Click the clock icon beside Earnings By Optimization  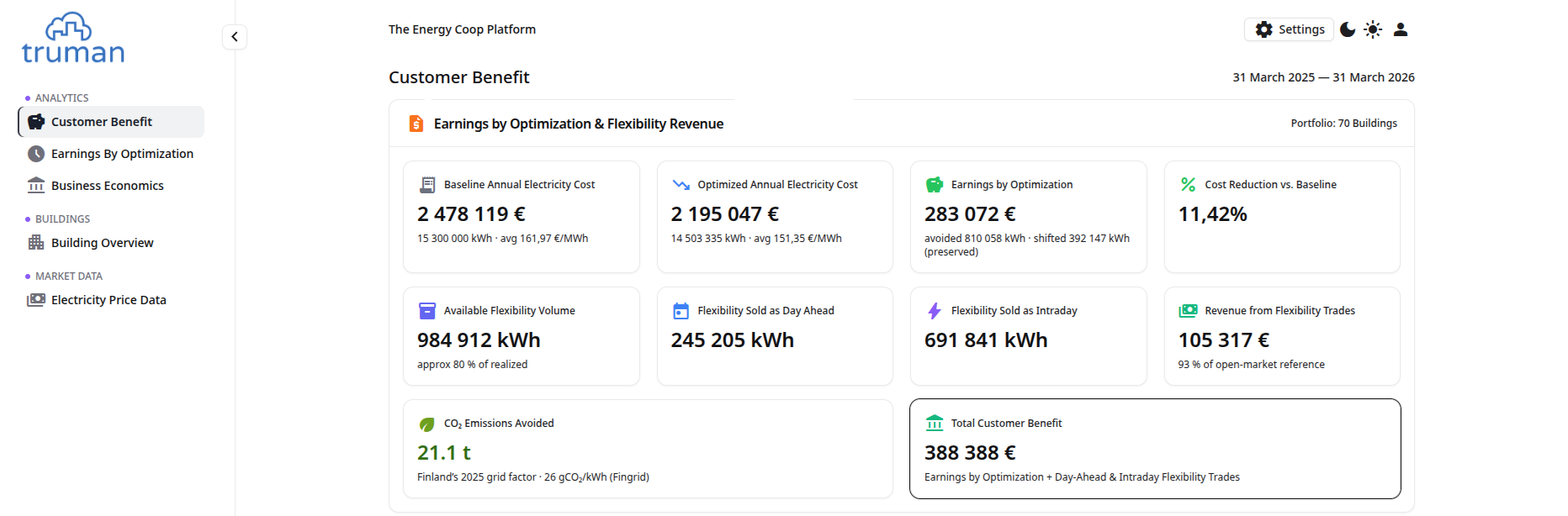coord(36,154)
